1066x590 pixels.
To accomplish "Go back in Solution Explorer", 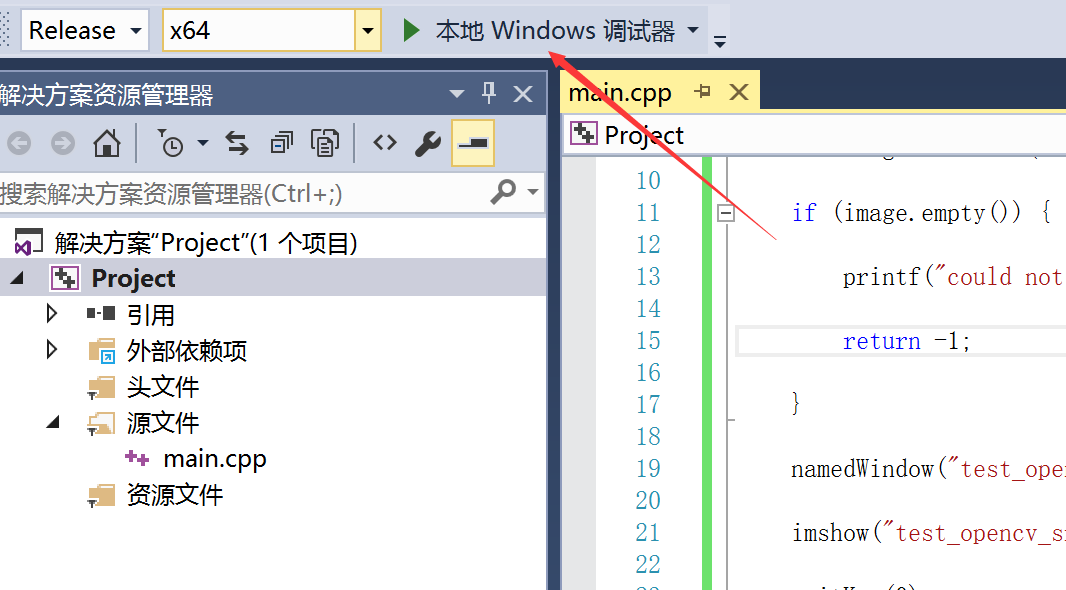I will point(19,143).
